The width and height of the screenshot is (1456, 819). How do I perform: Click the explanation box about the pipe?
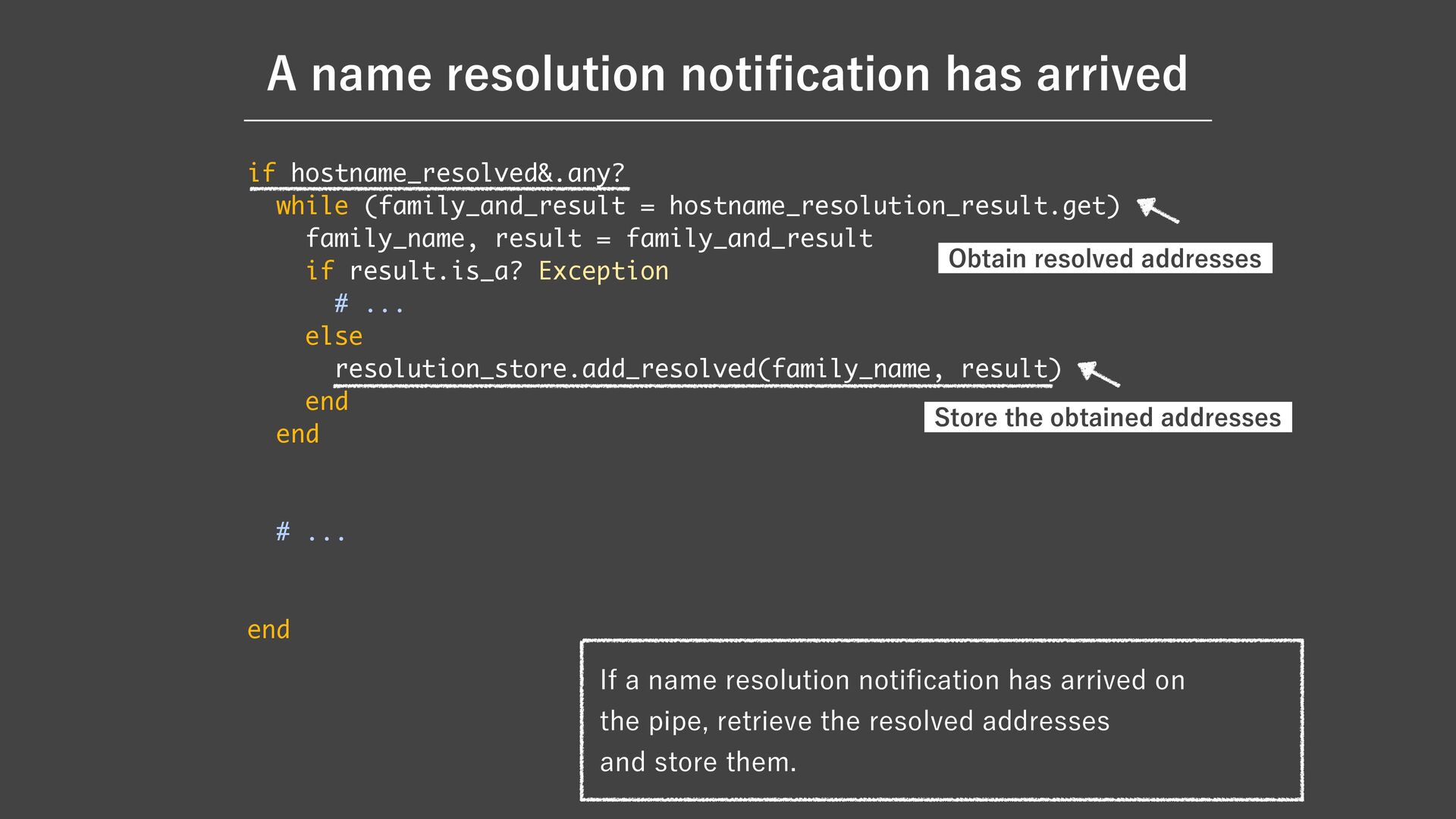pyautogui.click(x=941, y=720)
